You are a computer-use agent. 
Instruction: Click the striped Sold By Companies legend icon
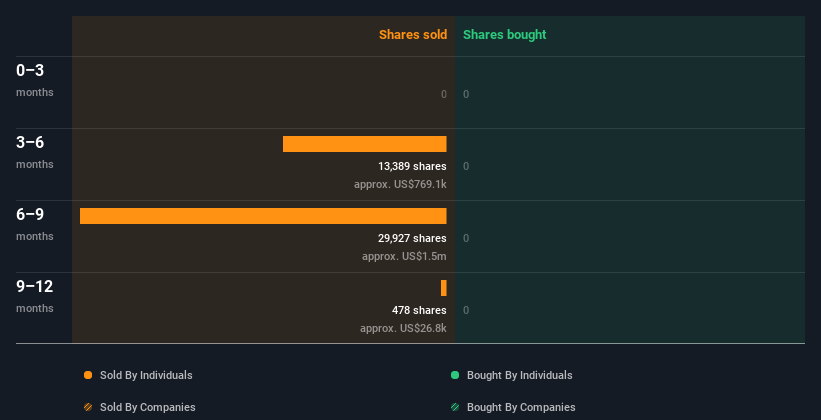point(88,407)
